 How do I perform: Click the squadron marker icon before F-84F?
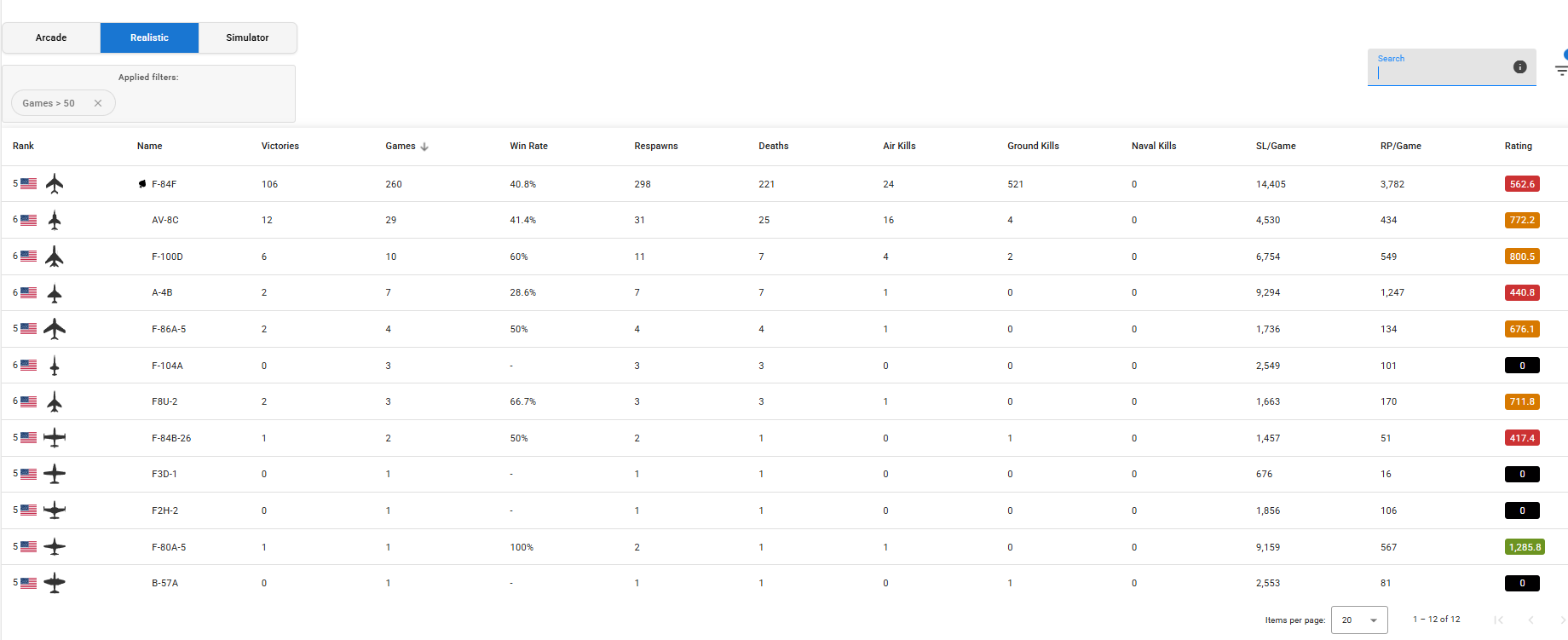(142, 184)
